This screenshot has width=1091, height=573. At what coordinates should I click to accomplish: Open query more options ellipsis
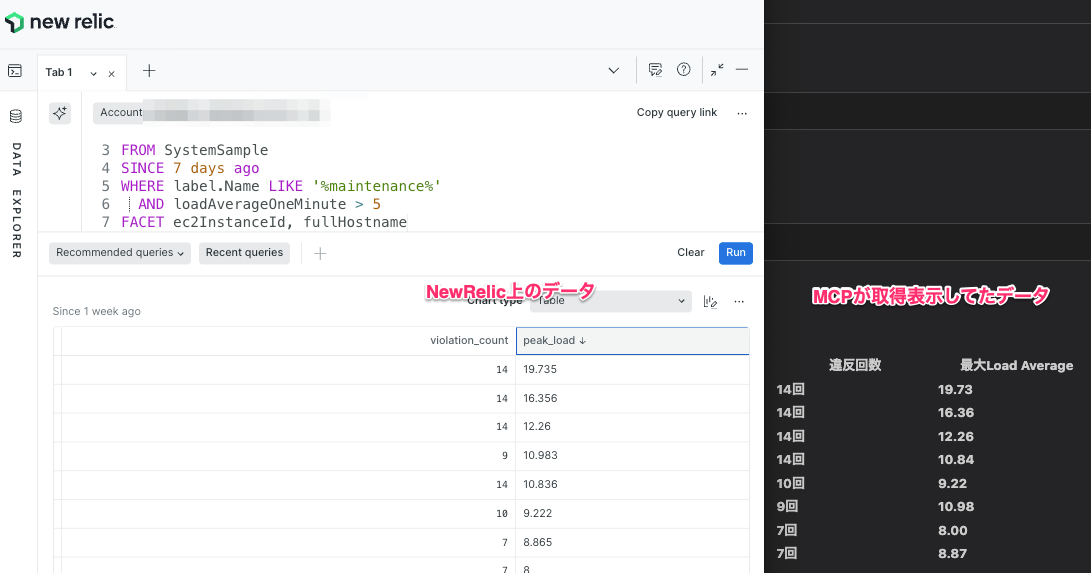click(x=742, y=113)
